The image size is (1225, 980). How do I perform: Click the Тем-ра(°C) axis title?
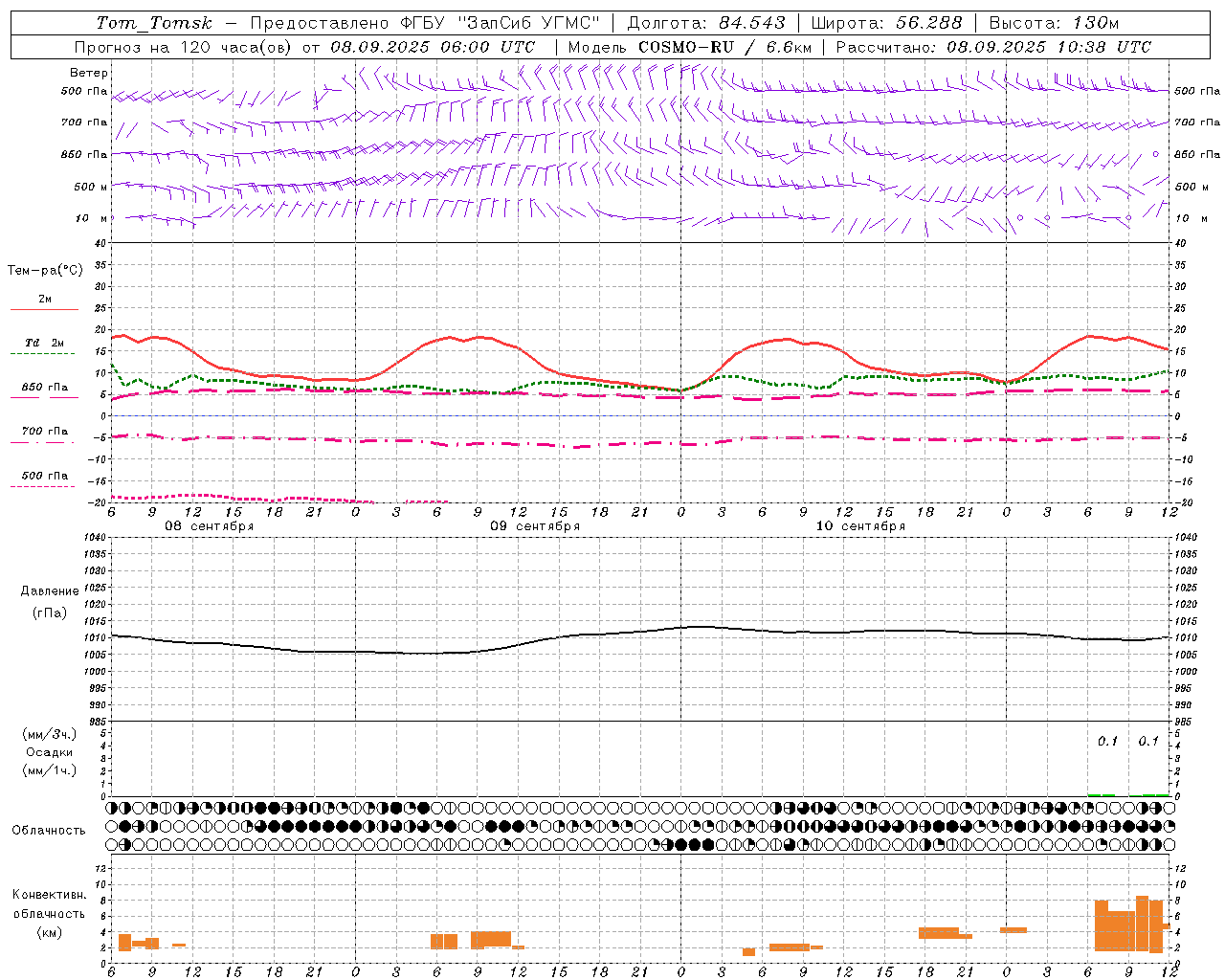click(45, 271)
